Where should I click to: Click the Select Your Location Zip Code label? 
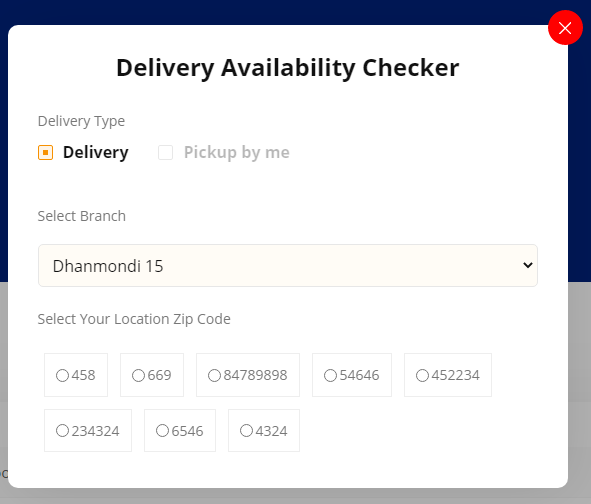(134, 319)
